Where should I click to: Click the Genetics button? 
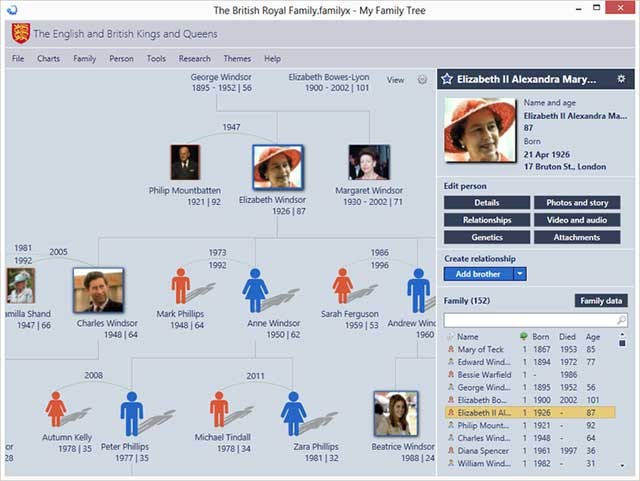[486, 237]
